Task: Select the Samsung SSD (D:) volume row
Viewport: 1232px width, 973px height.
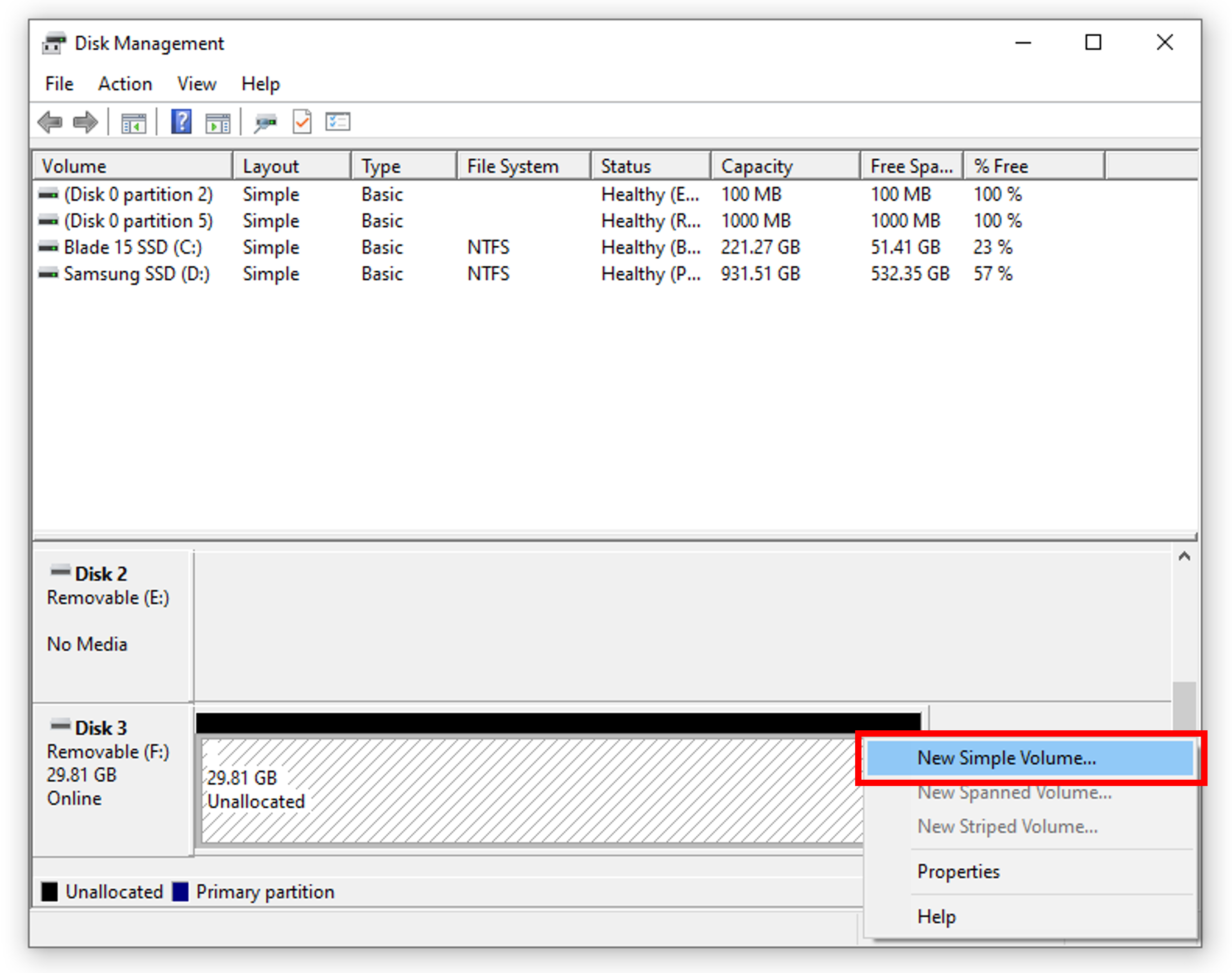Action: 136,274
